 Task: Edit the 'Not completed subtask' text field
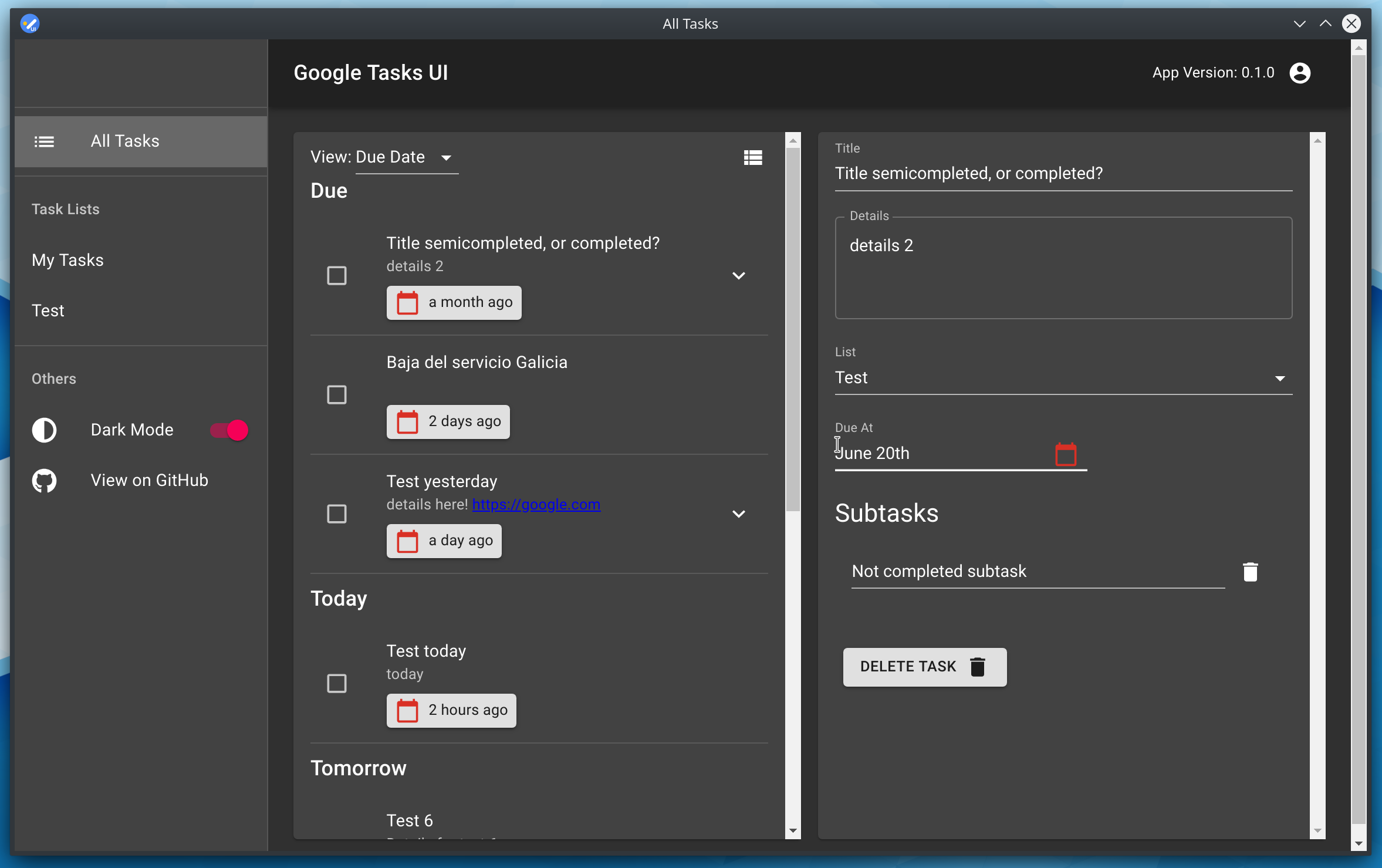(x=1038, y=572)
